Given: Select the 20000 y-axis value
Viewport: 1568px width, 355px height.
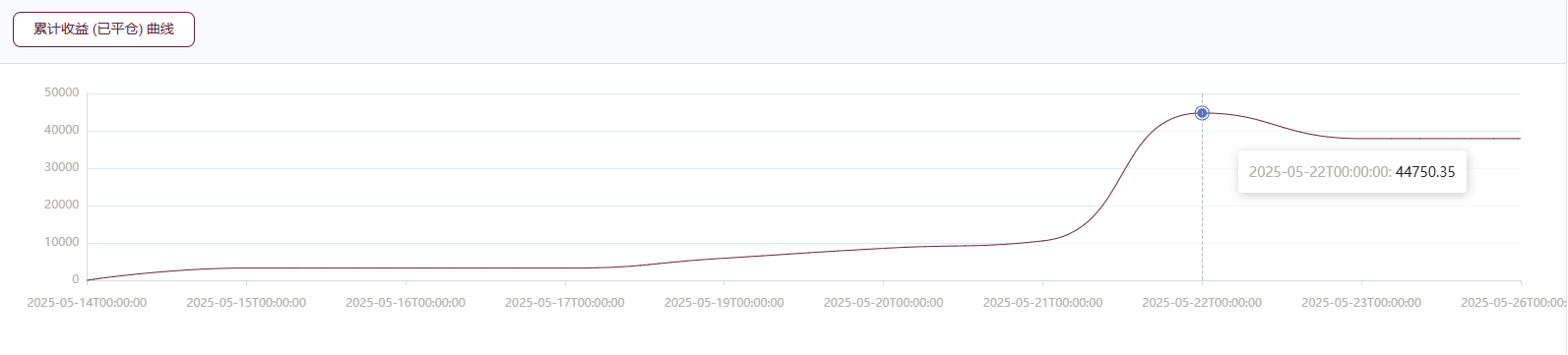Looking at the screenshot, I should [62, 205].
